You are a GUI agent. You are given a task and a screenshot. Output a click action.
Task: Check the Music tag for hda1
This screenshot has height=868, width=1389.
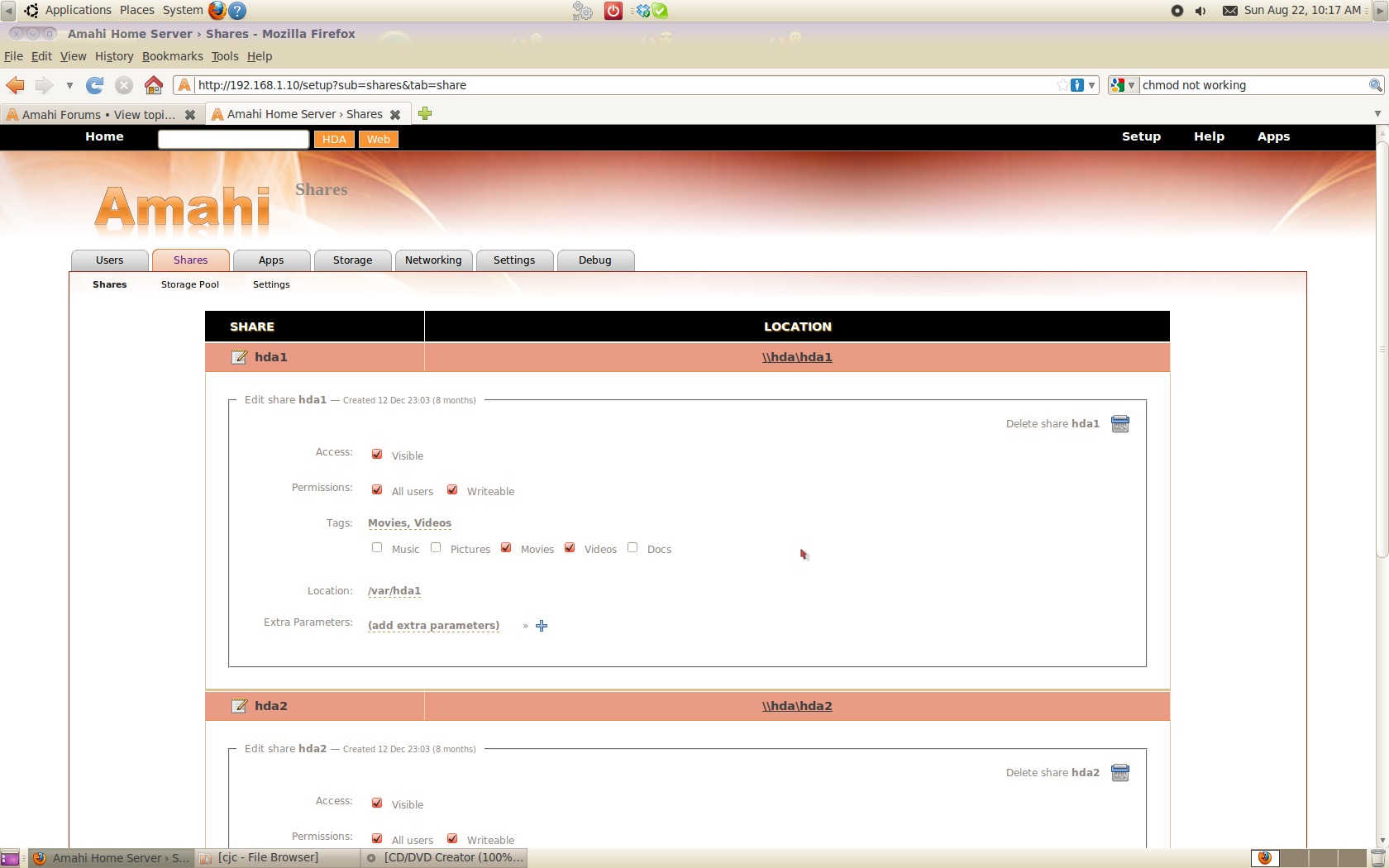[x=377, y=547]
